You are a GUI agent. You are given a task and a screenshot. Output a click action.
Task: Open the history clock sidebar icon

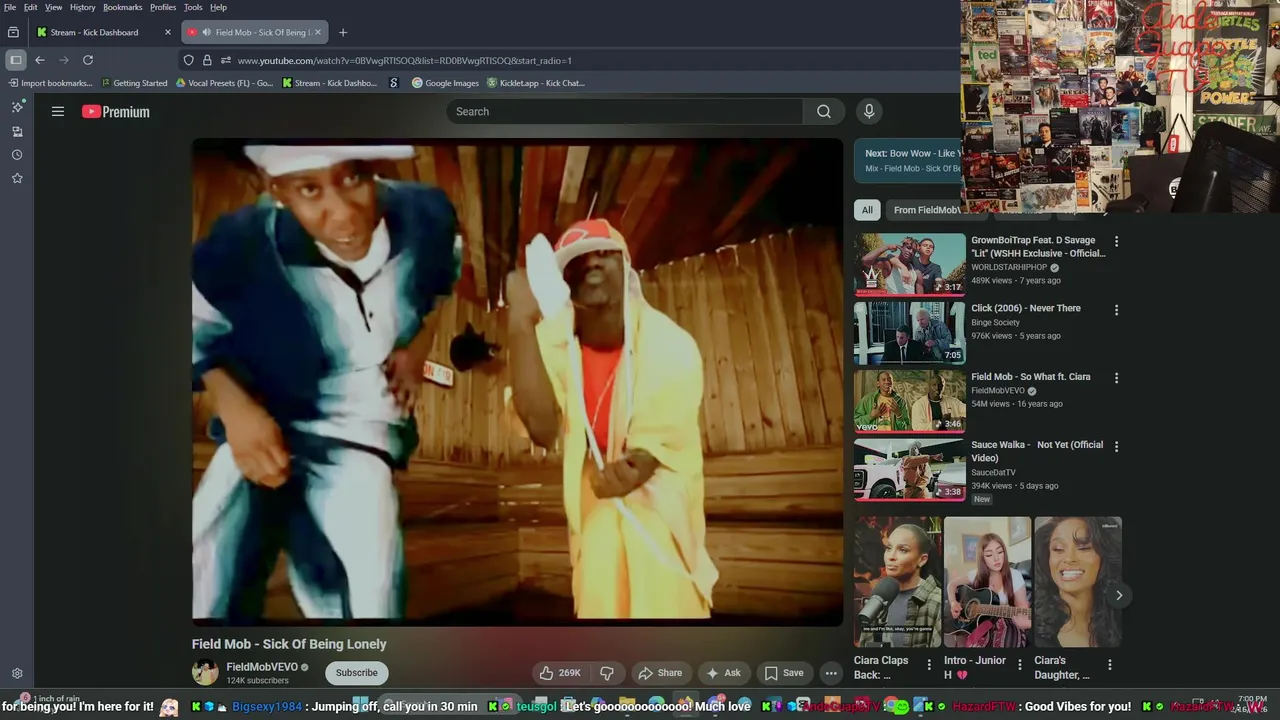[x=17, y=155]
